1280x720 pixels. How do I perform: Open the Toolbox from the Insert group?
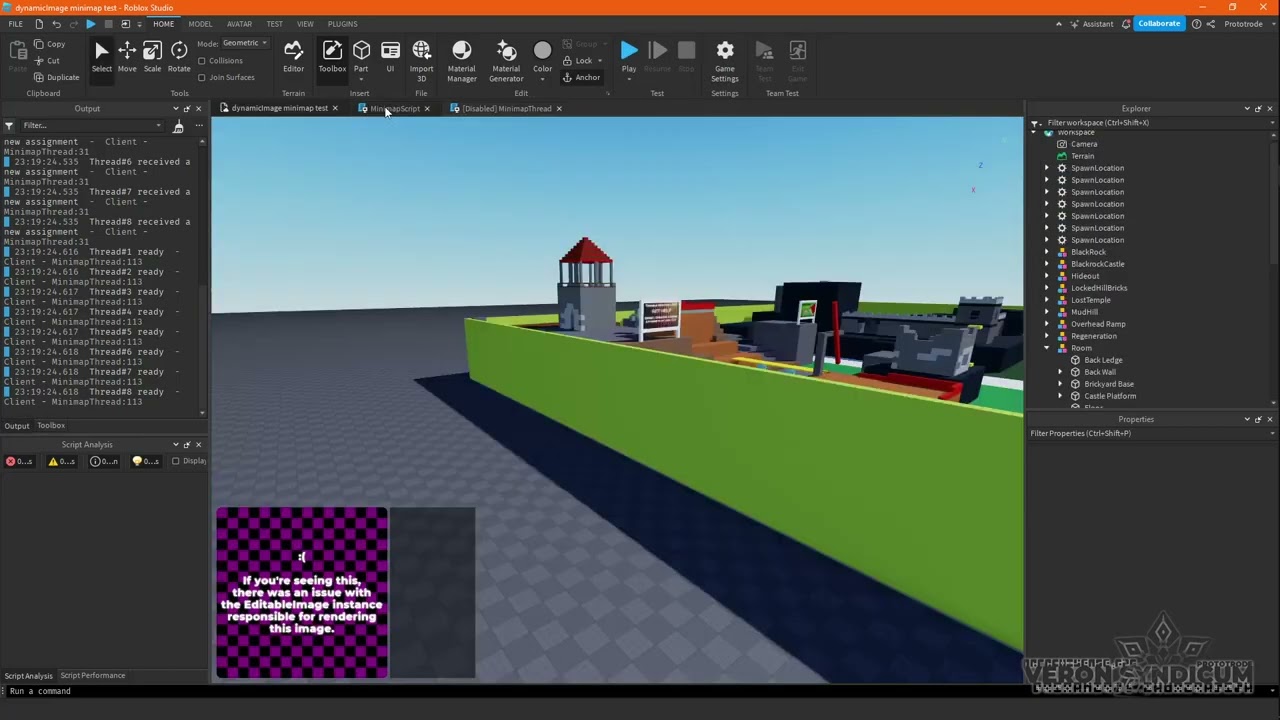332,57
